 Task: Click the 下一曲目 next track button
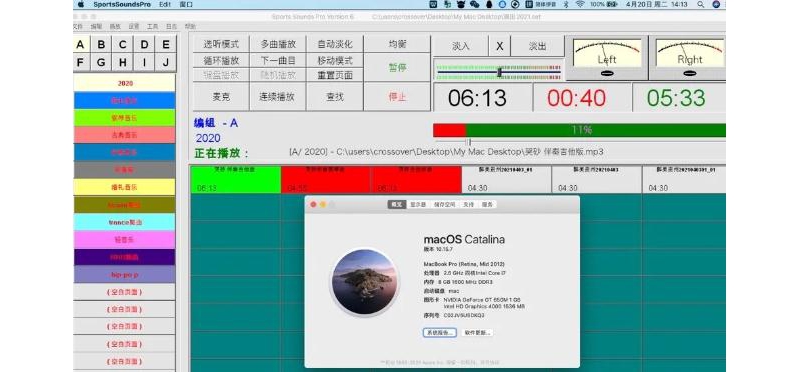pos(278,60)
